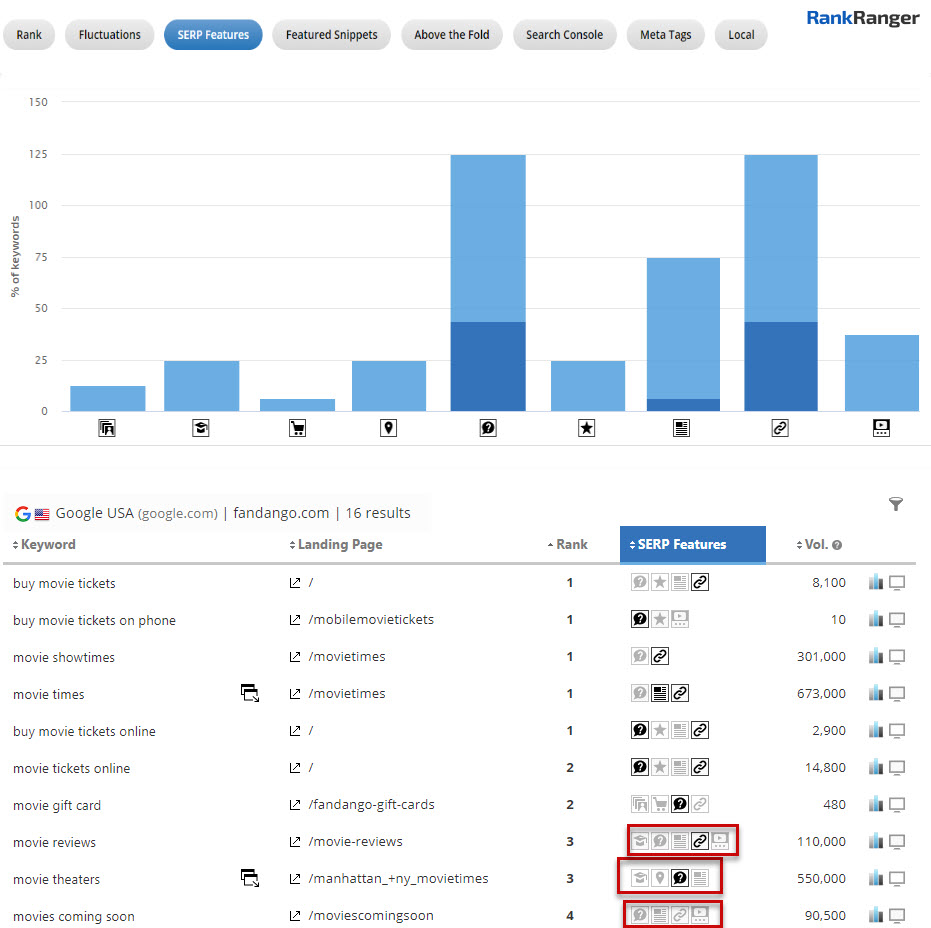Click video icon in movie reviews row
The height and width of the screenshot is (928, 931).
pyautogui.click(x=720, y=841)
